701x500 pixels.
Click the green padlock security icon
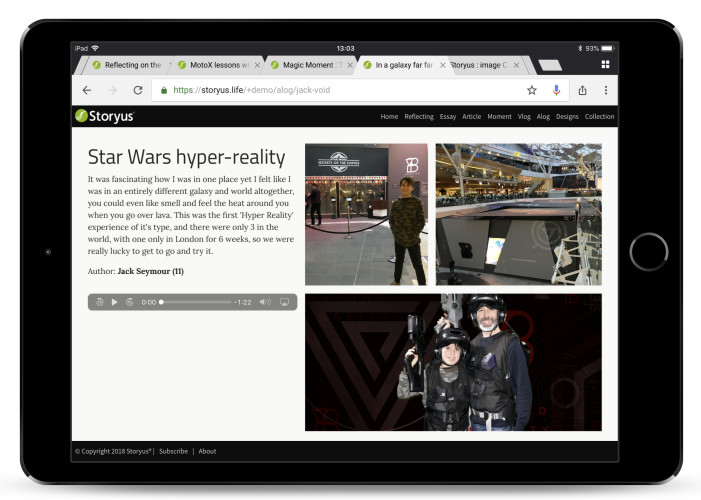coord(164,90)
